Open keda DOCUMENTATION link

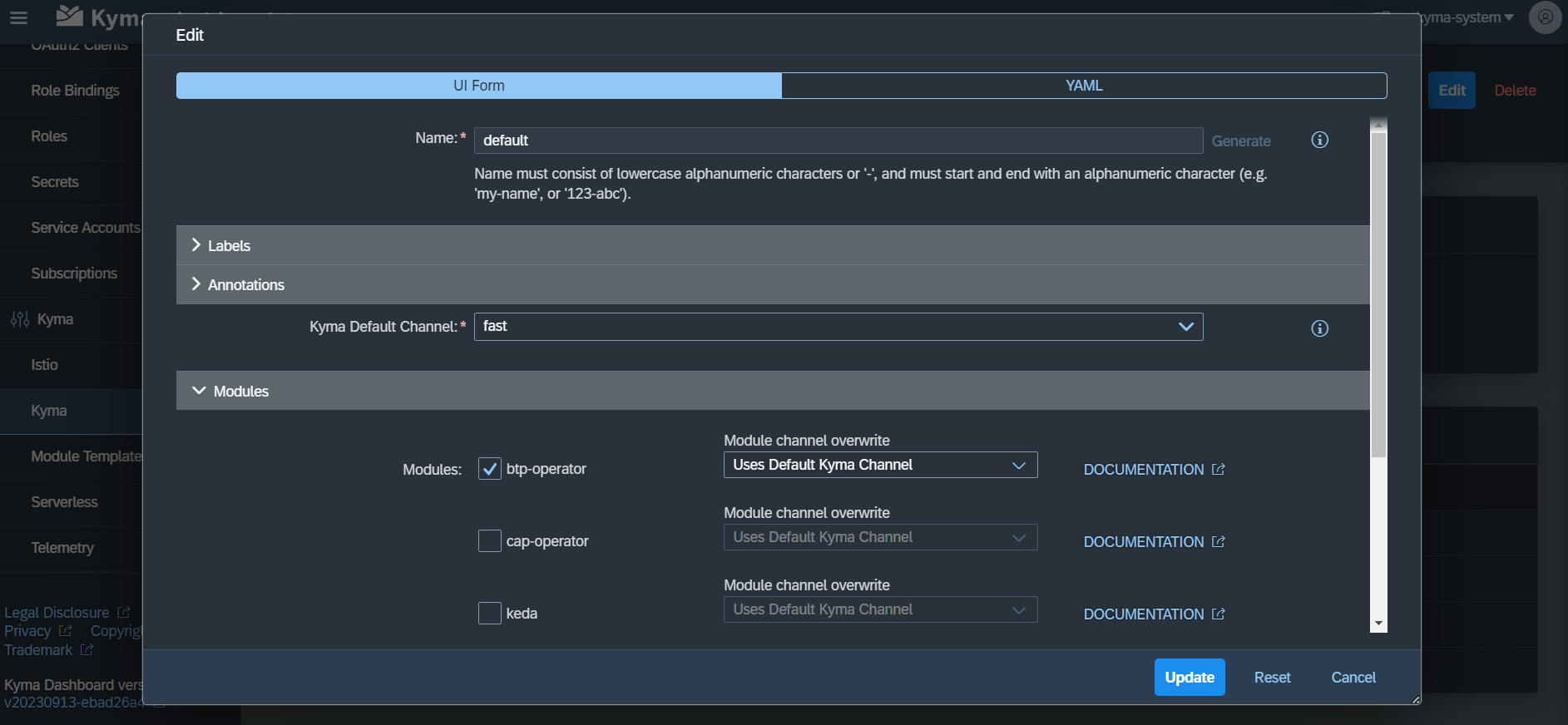click(x=1144, y=614)
